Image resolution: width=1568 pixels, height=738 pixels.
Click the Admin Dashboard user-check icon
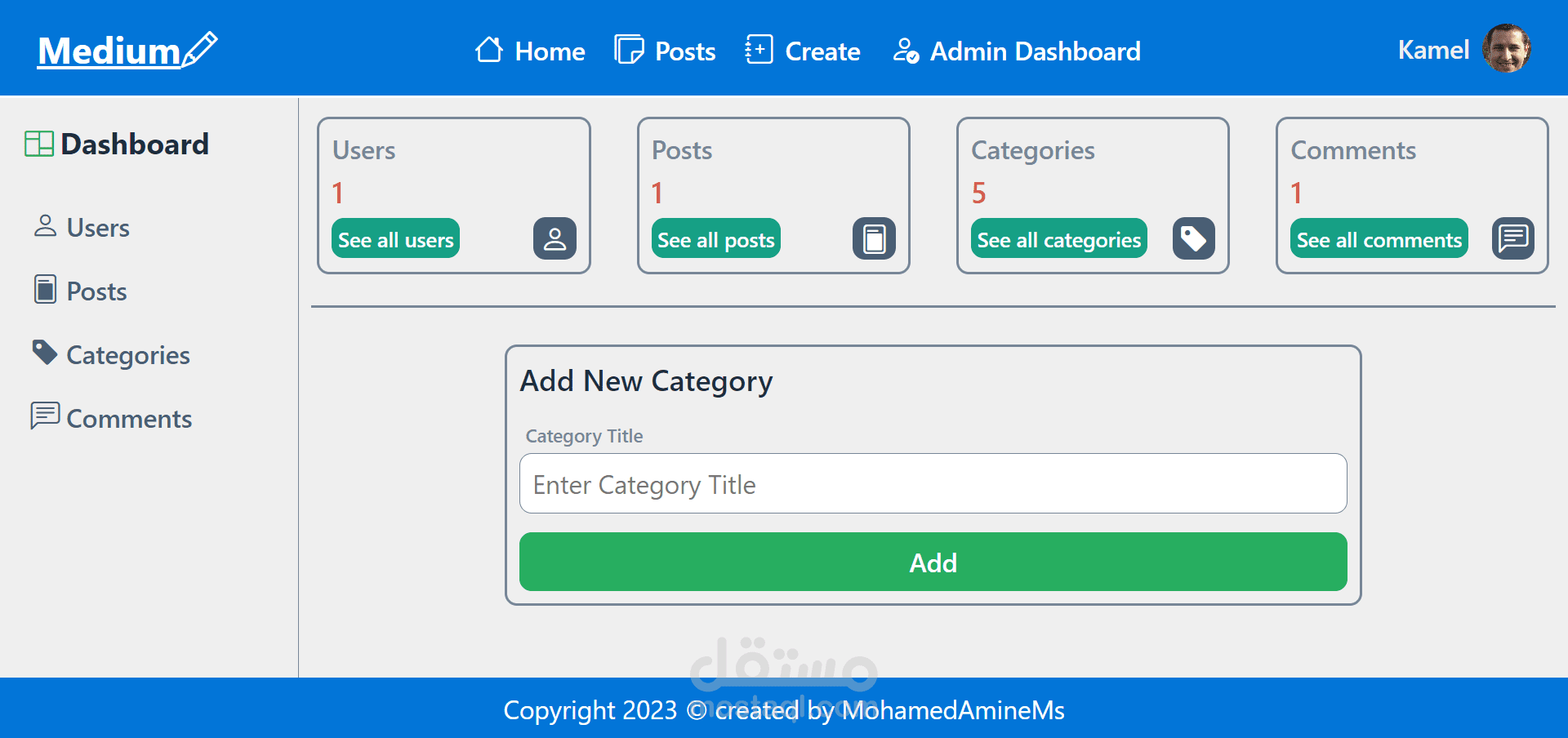pos(906,51)
